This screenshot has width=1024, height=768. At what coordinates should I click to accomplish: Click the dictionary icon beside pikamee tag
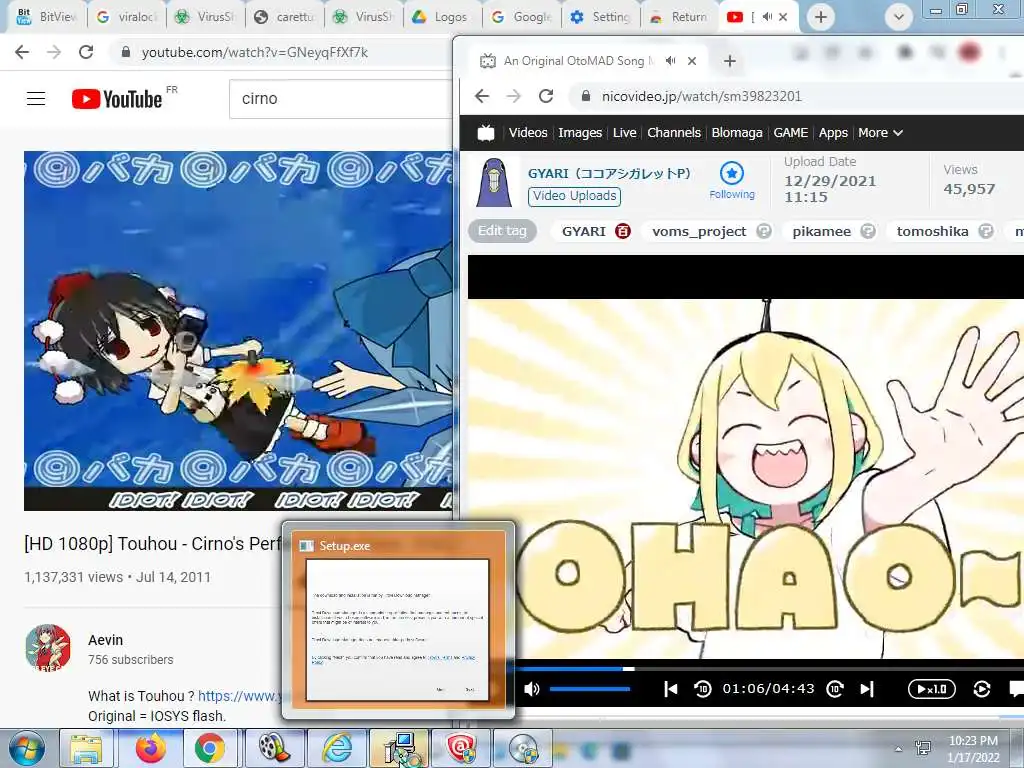[867, 231]
